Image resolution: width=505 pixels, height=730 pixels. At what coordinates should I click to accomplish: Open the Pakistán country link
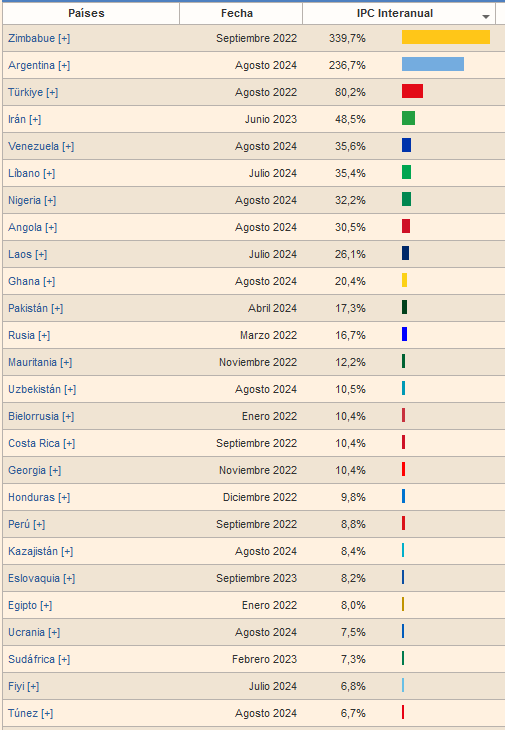tap(28, 308)
